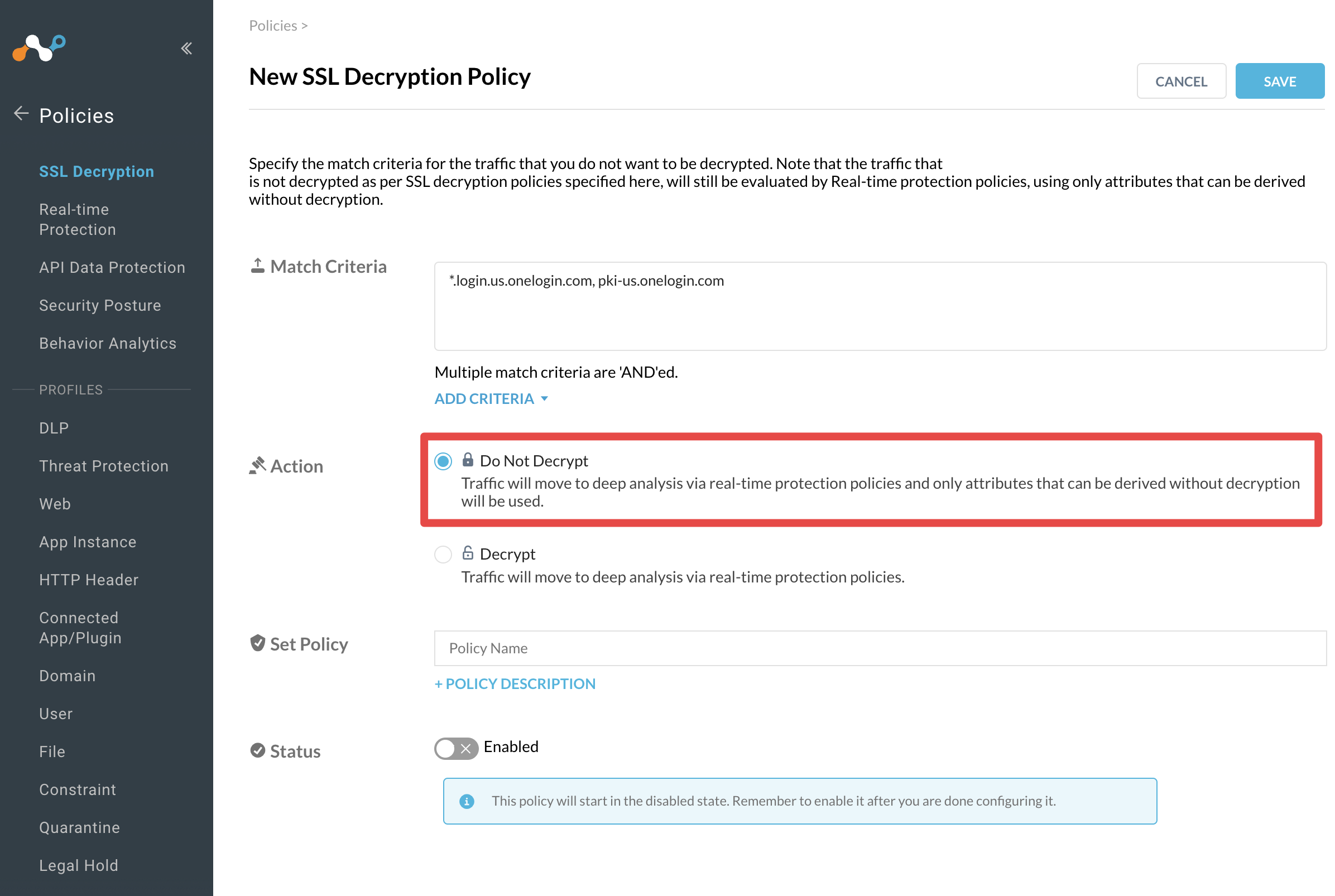
Task: Select the Do Not Decrypt radio button
Action: [443, 461]
